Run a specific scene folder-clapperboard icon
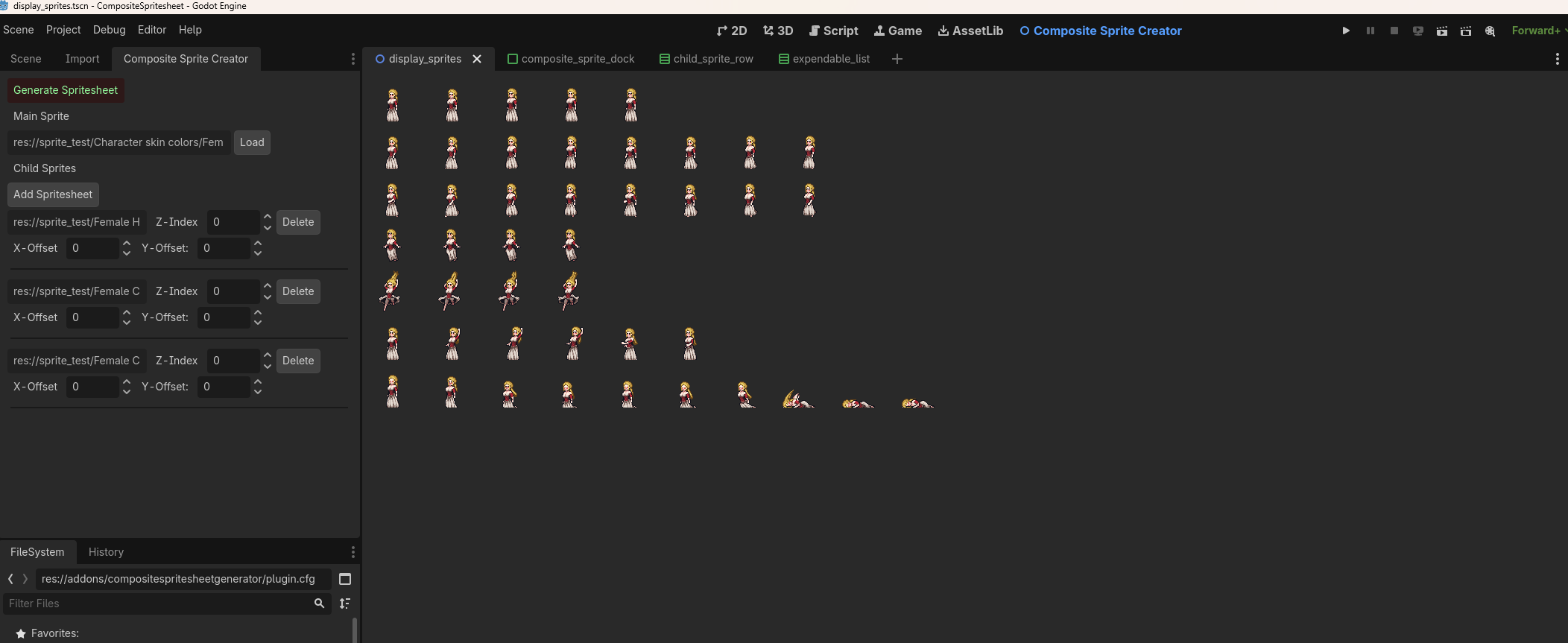The height and width of the screenshot is (643, 1568). (x=1466, y=31)
